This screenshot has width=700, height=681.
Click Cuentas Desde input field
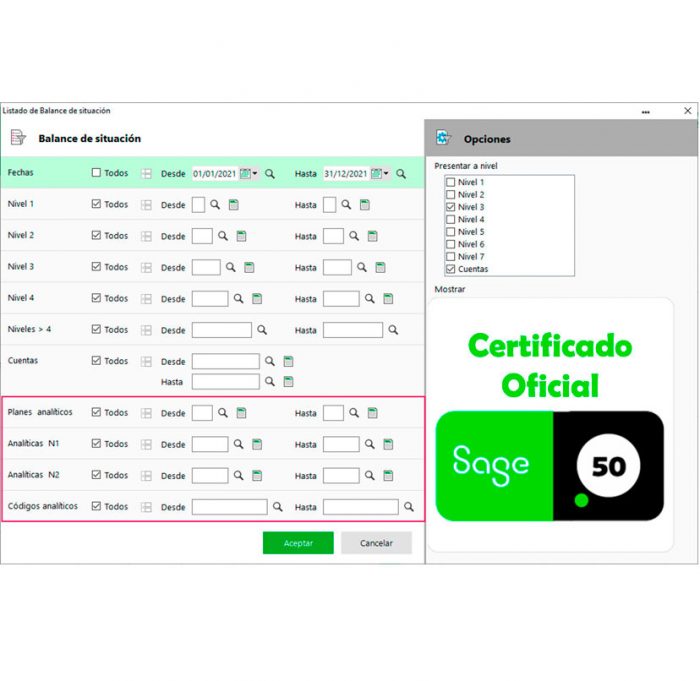(225, 361)
